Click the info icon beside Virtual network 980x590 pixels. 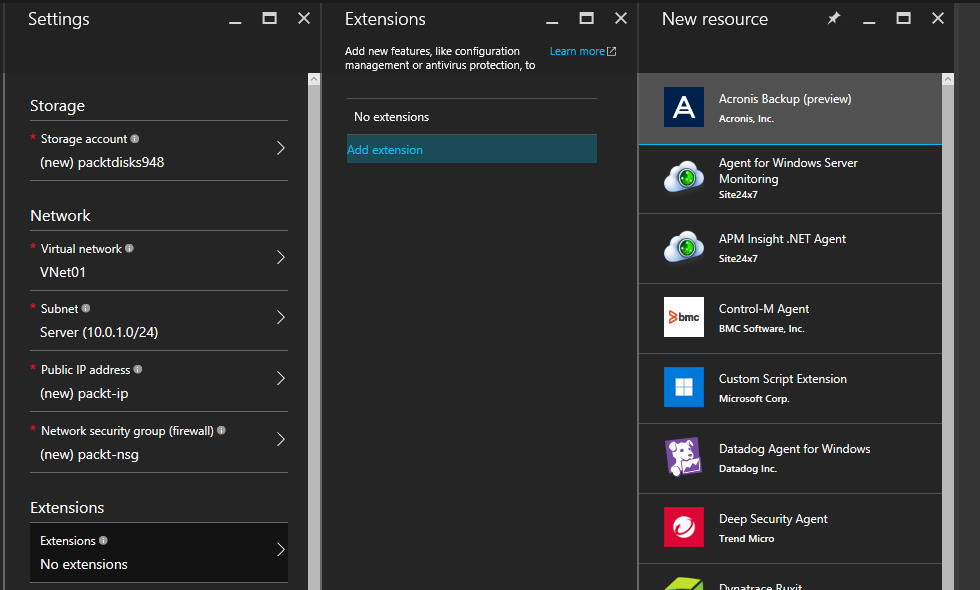pyautogui.click(x=129, y=248)
